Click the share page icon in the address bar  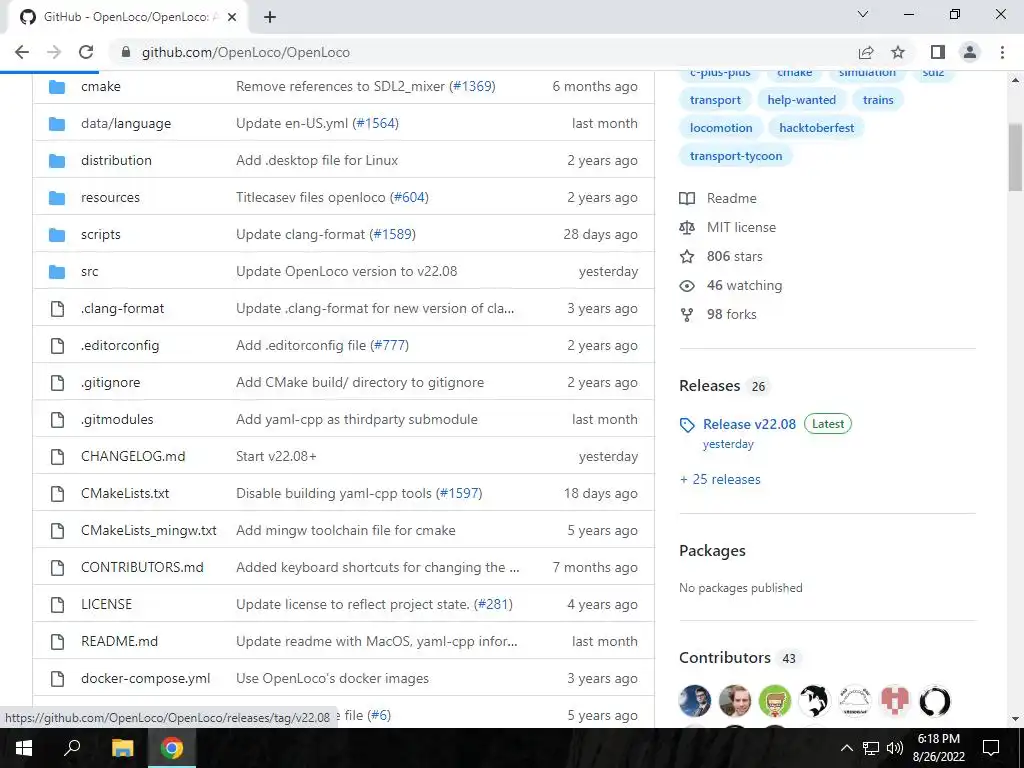coord(866,52)
